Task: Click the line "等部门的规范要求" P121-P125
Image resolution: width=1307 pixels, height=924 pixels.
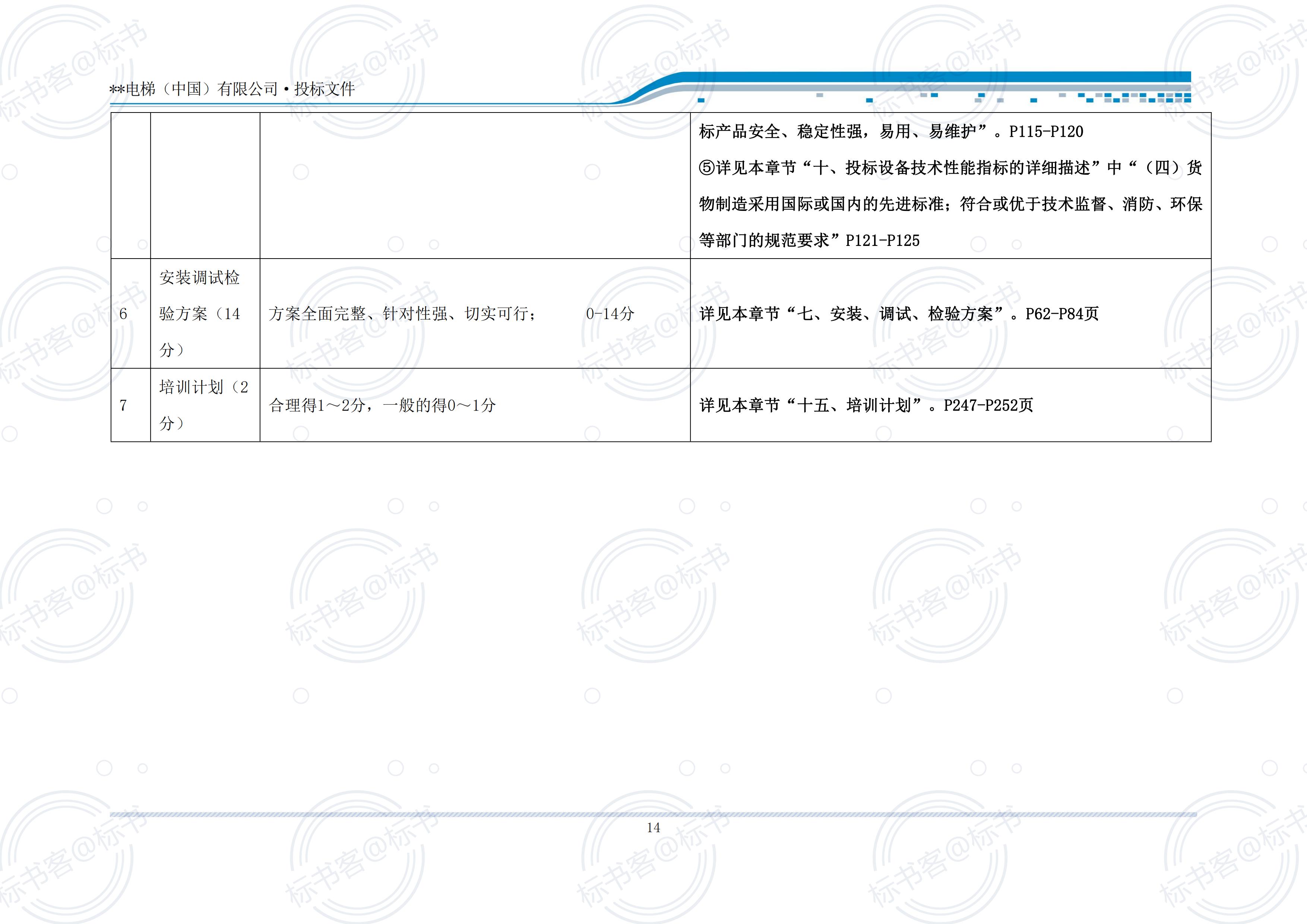Action: [x=809, y=240]
